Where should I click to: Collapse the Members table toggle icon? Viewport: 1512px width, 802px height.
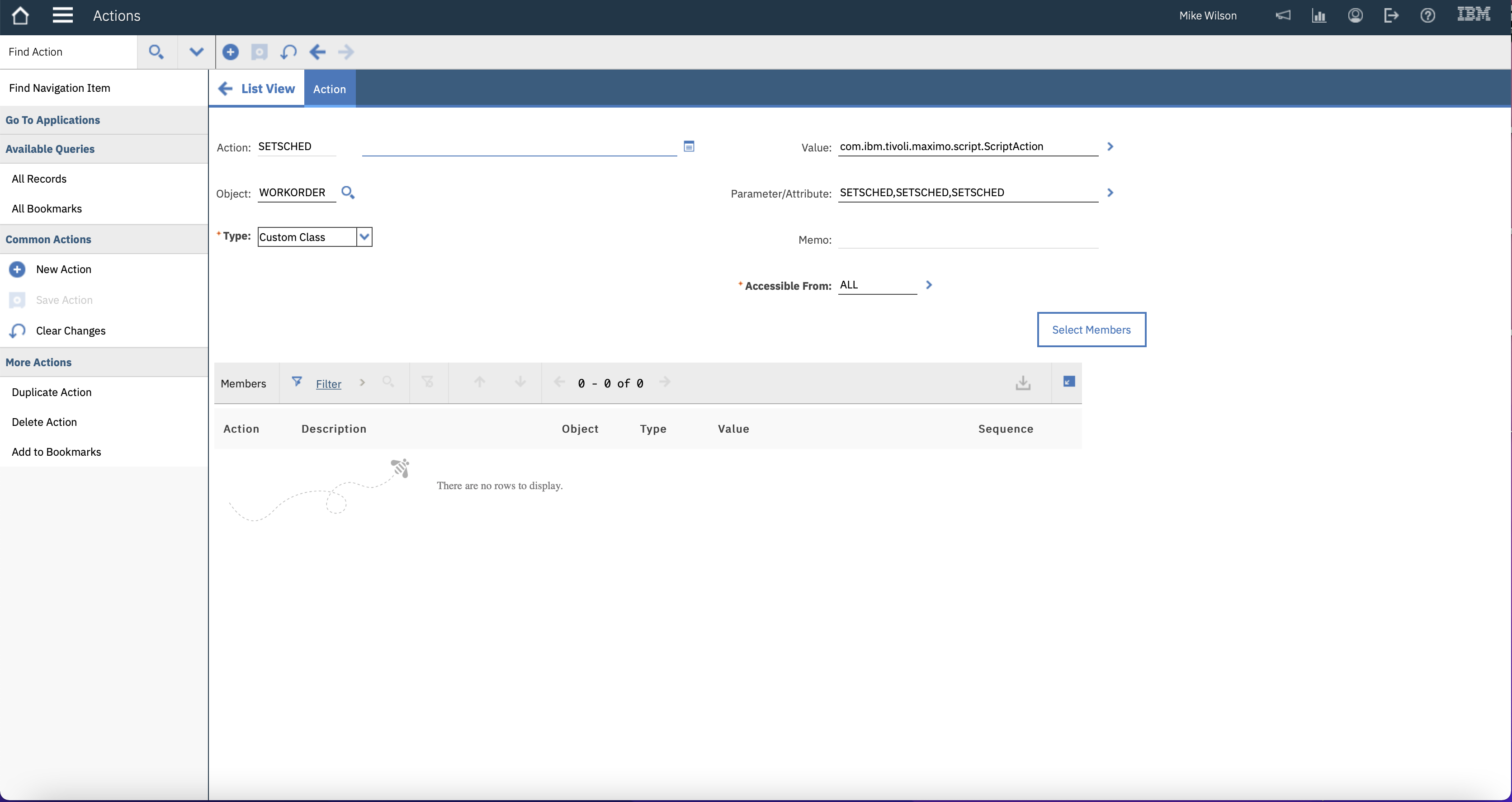(x=1069, y=382)
